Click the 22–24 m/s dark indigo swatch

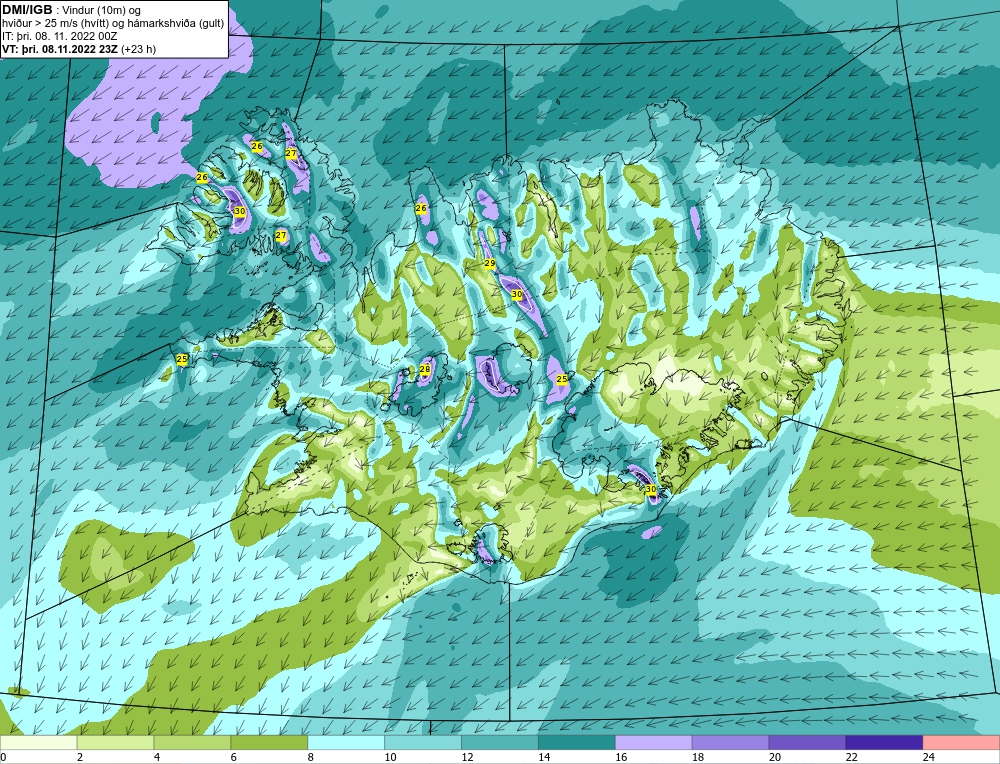885,743
